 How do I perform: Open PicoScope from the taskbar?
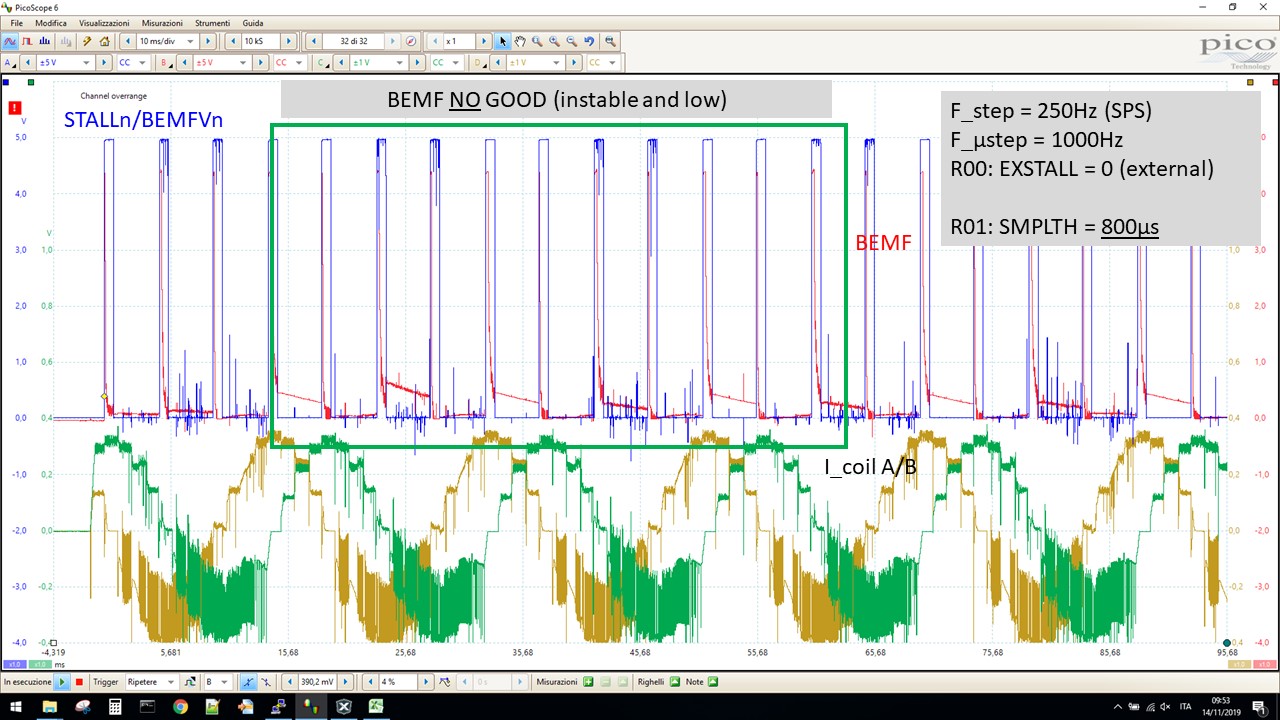tap(311, 707)
